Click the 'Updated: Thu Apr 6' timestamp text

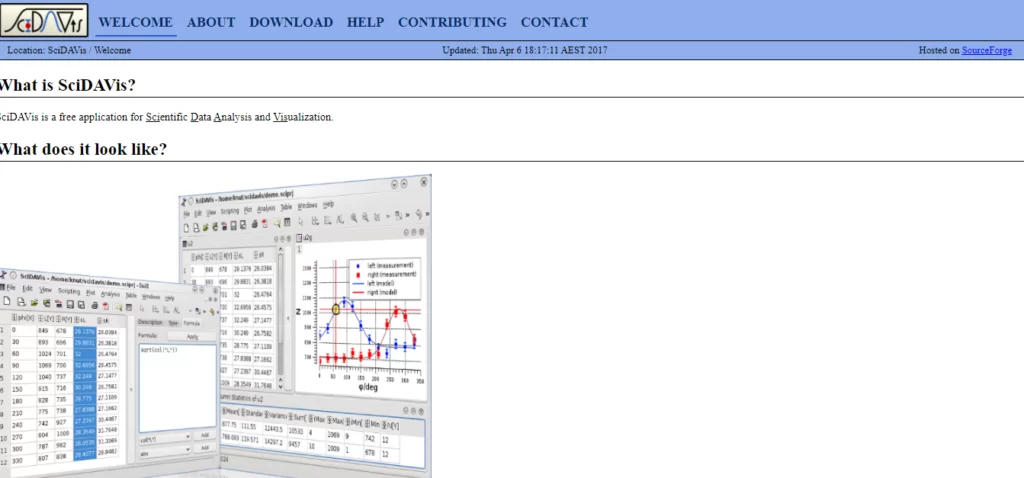click(x=524, y=50)
